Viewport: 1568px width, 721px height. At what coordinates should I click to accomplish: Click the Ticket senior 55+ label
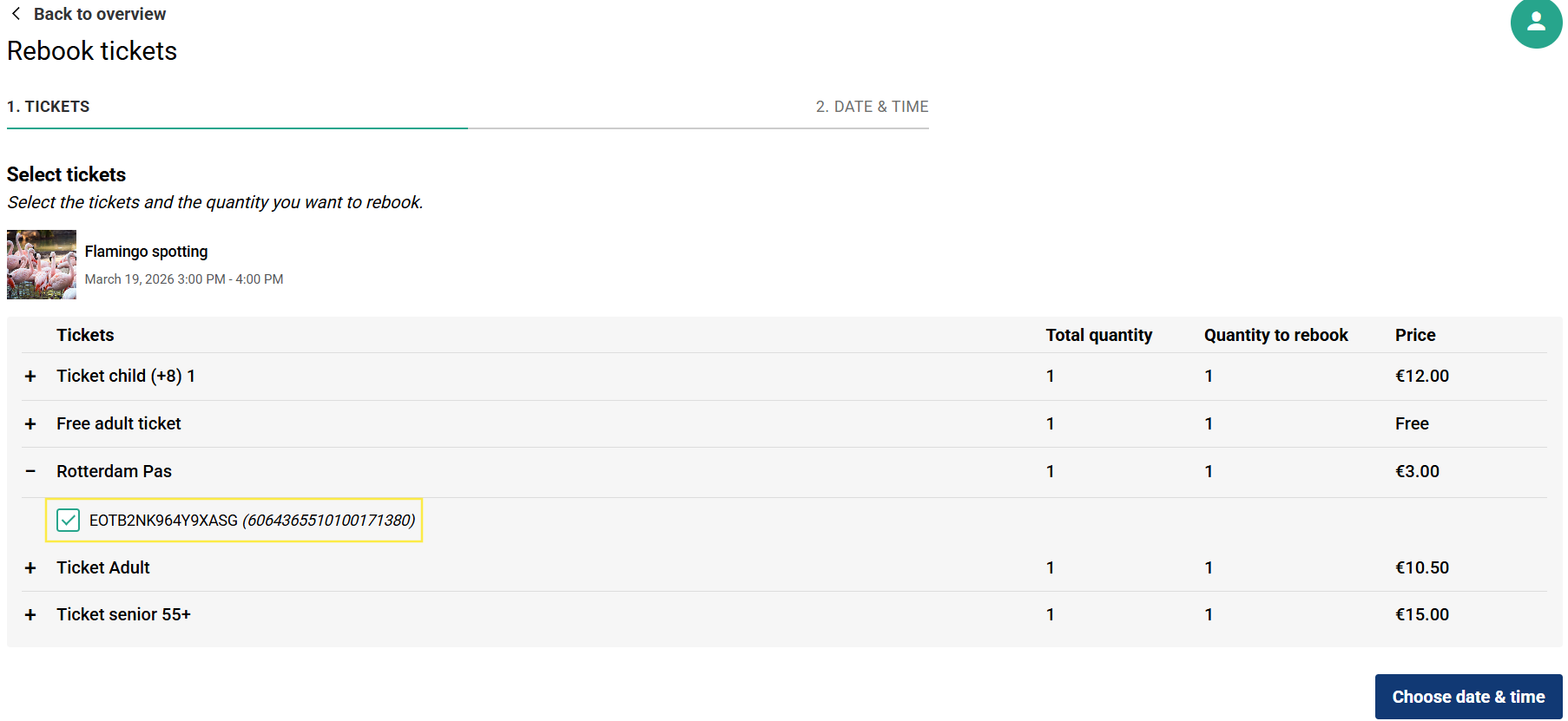pyautogui.click(x=123, y=614)
